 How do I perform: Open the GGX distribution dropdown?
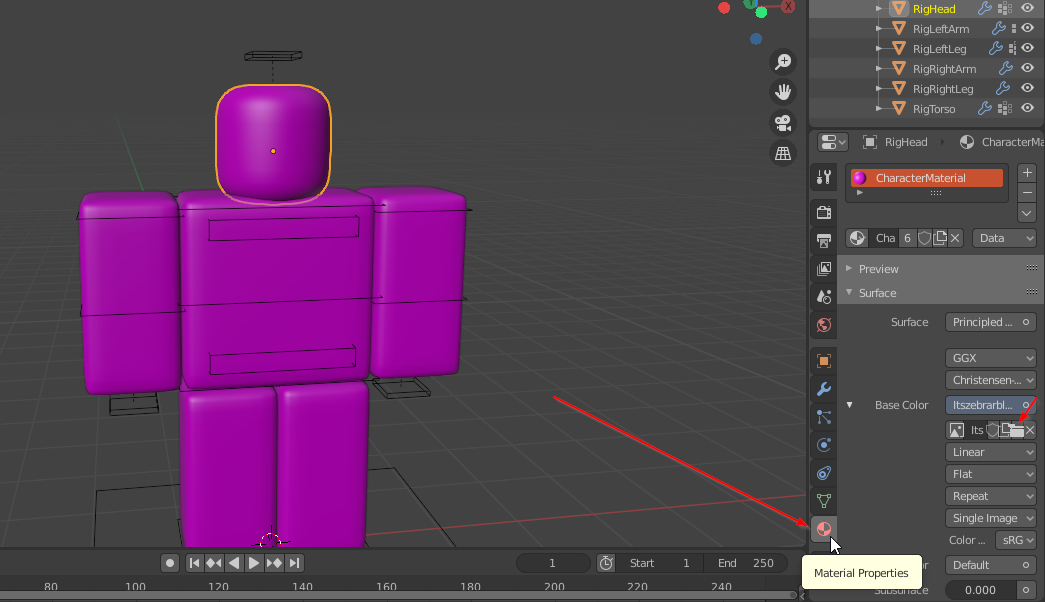click(990, 358)
